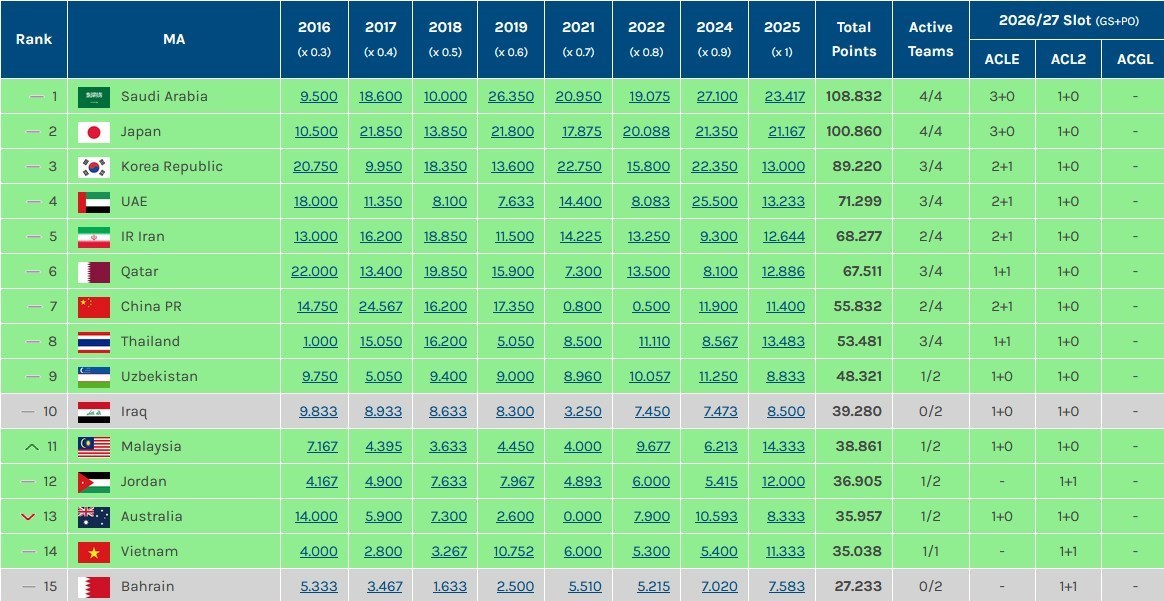Click the Japan flag icon

[x=94, y=132]
